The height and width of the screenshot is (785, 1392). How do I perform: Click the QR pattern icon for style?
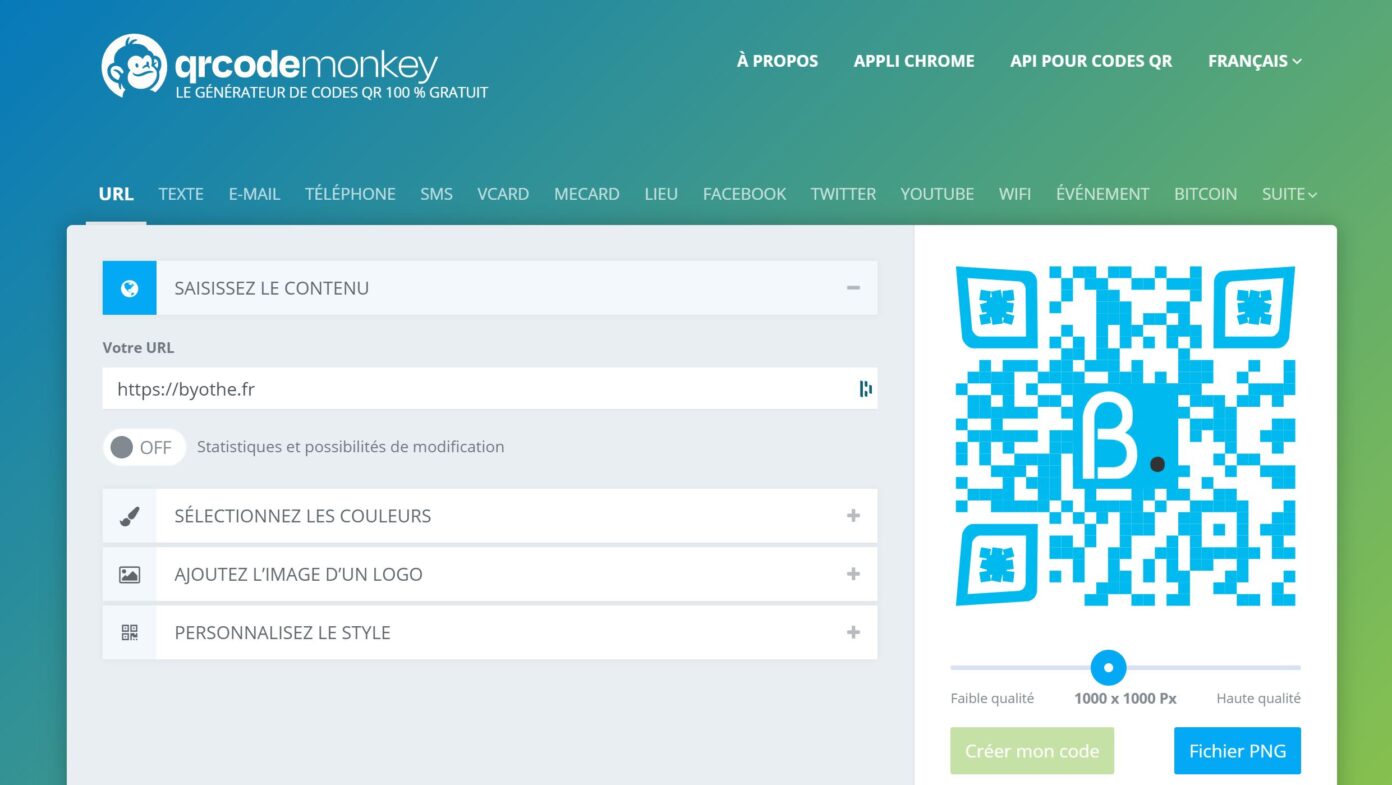pyautogui.click(x=129, y=632)
